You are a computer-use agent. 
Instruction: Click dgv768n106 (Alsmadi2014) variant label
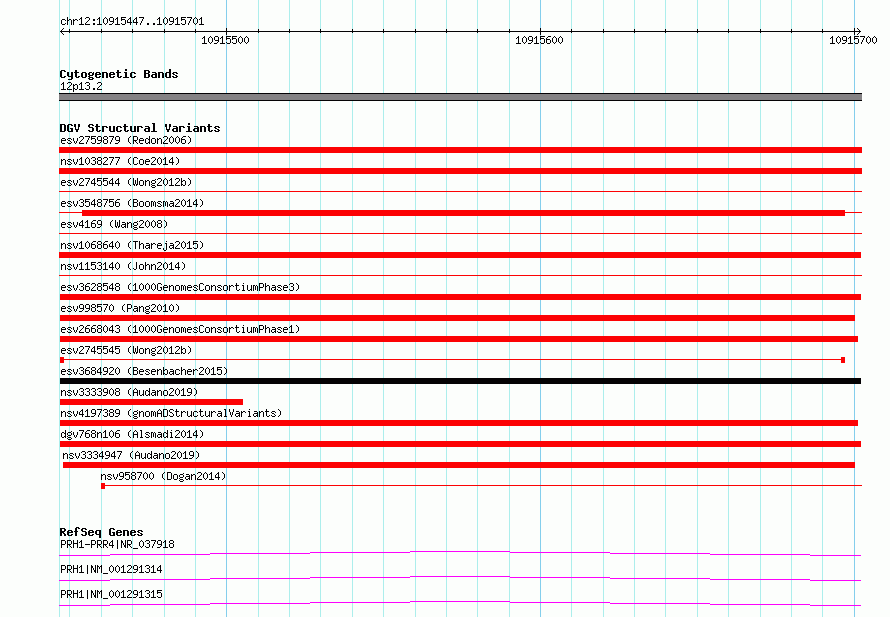[132, 434]
